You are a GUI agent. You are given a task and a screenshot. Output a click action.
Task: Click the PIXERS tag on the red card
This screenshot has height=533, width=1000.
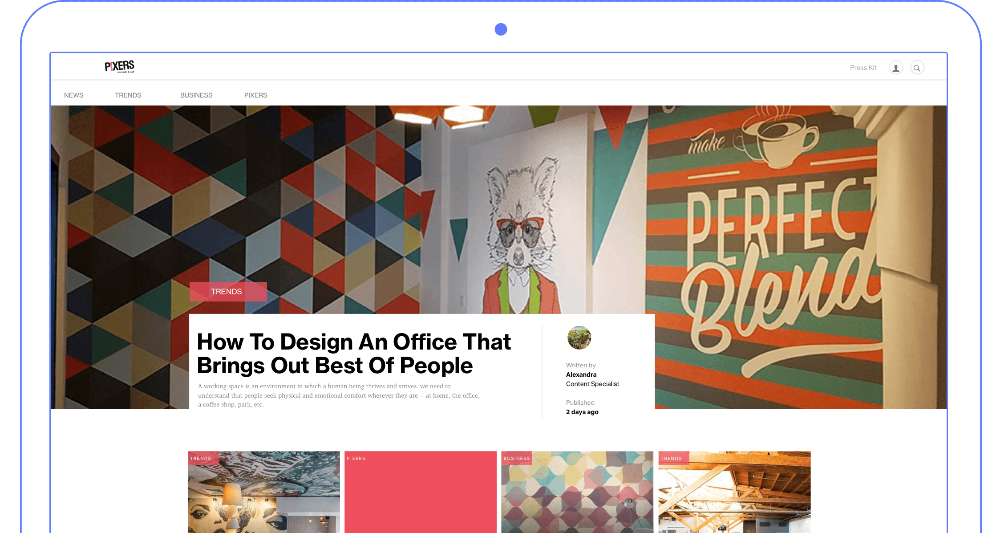coord(357,458)
